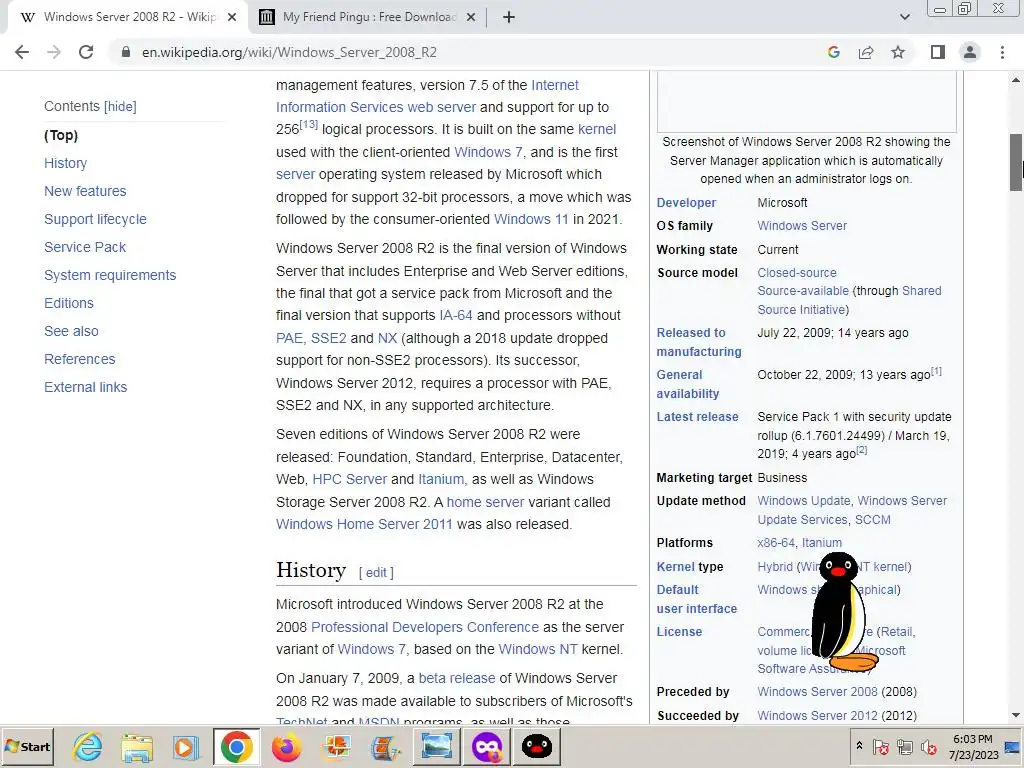This screenshot has width=1024, height=768.
Task: Open the Windows 7 link in intro paragraph
Action: pos(488,152)
